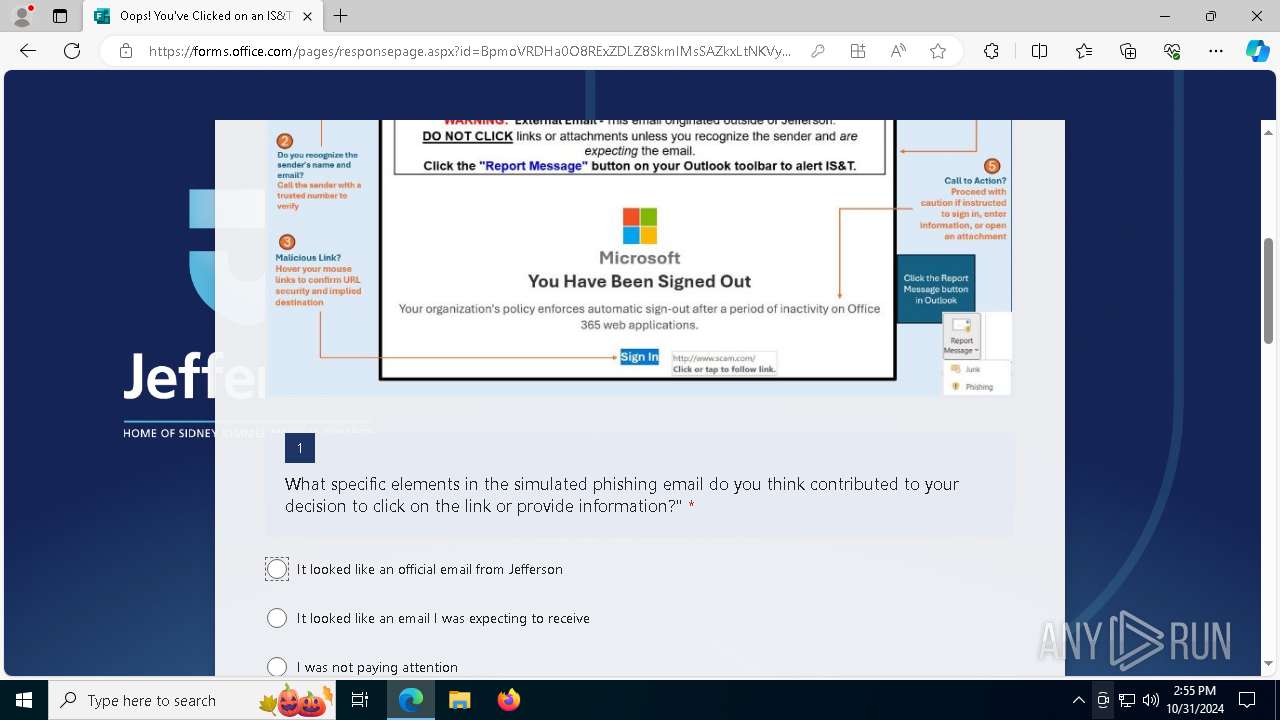Select 'It looked like an email I was expecting'
1280x720 pixels.
point(277,618)
